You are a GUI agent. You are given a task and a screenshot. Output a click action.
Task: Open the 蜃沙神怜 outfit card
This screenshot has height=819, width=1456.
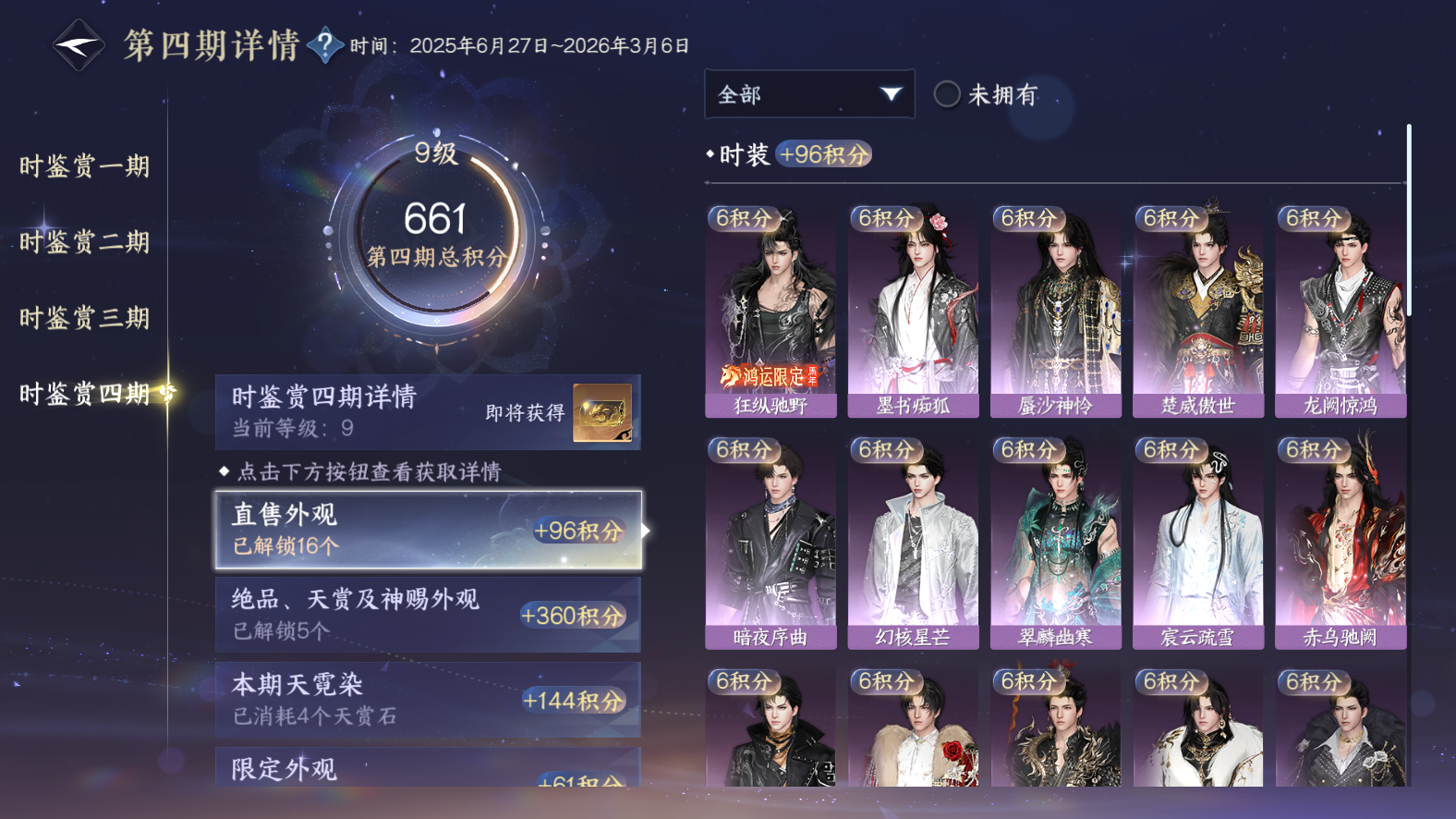(x=1055, y=312)
